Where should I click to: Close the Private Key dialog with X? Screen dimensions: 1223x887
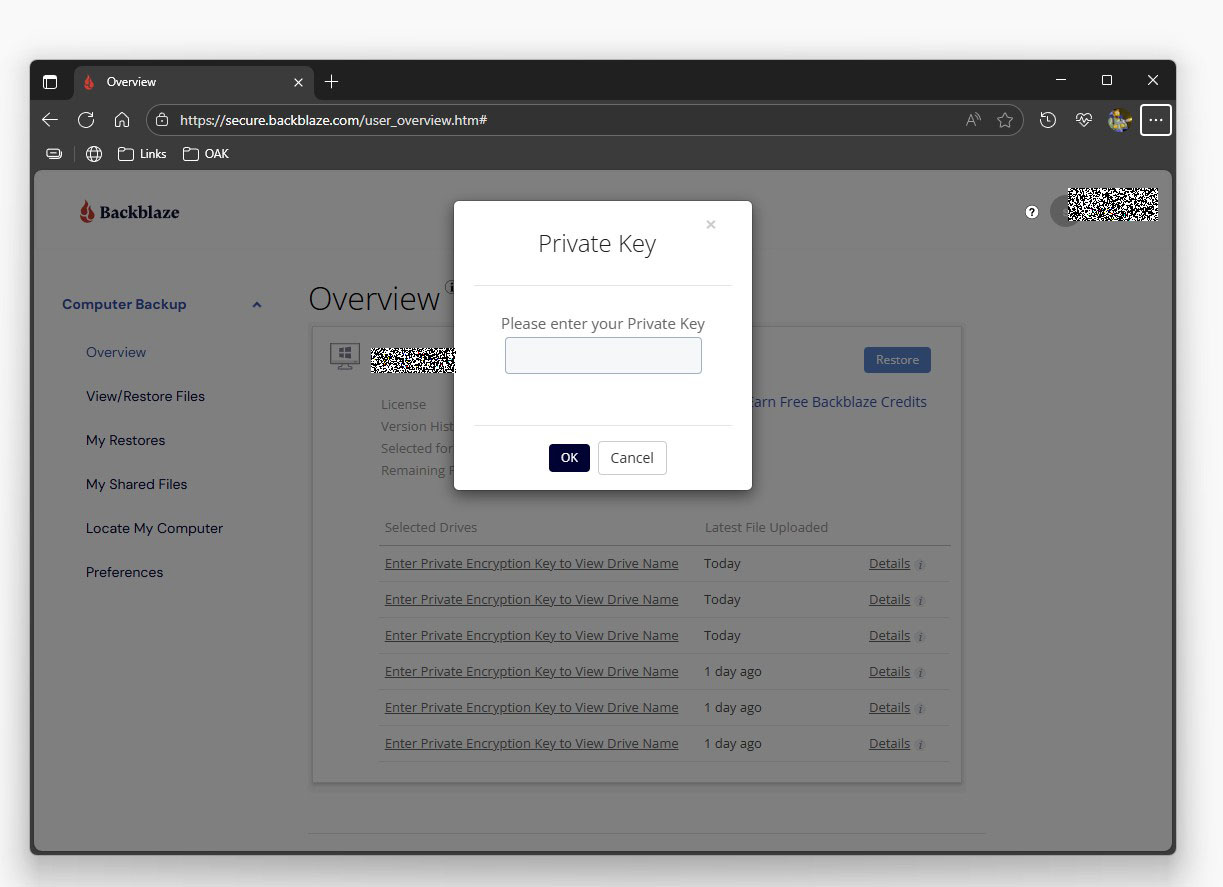pyautogui.click(x=711, y=225)
